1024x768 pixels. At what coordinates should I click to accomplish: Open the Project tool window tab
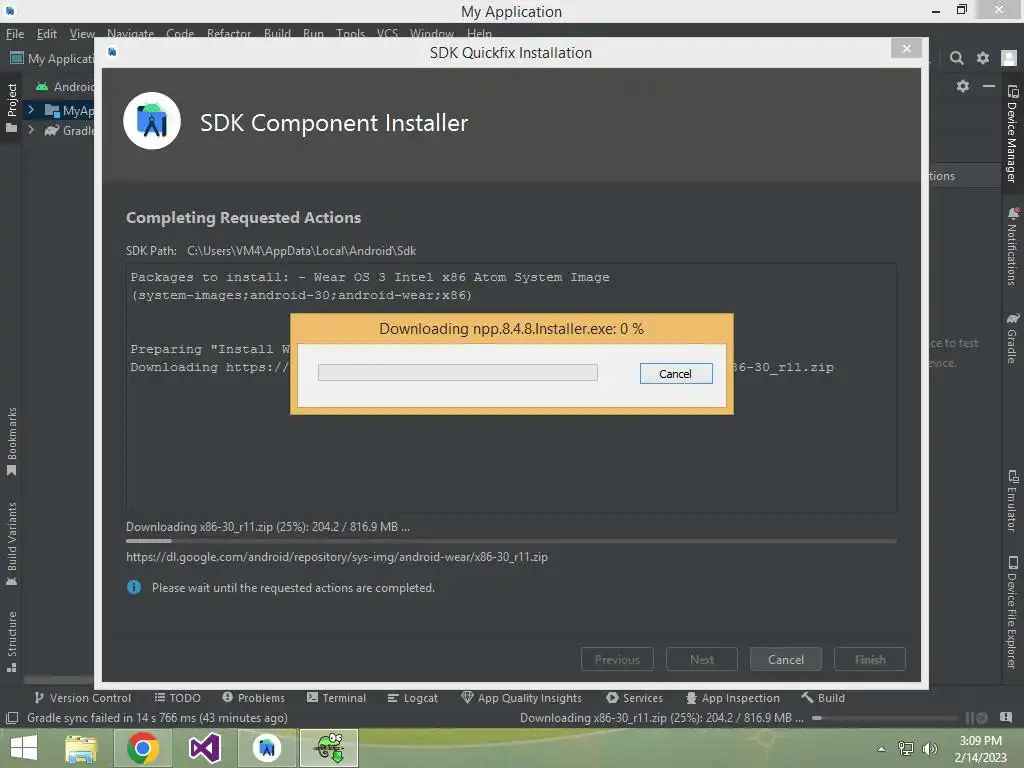click(11, 108)
